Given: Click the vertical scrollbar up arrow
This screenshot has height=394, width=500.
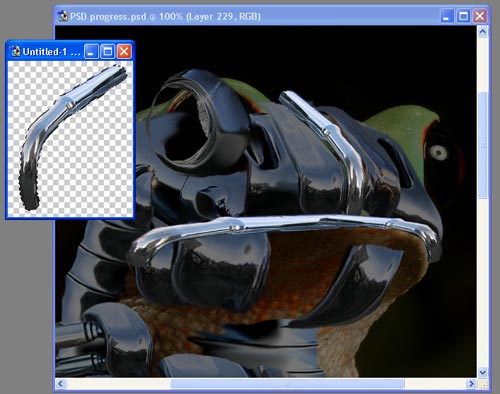Looking at the screenshot, I should 482,32.
